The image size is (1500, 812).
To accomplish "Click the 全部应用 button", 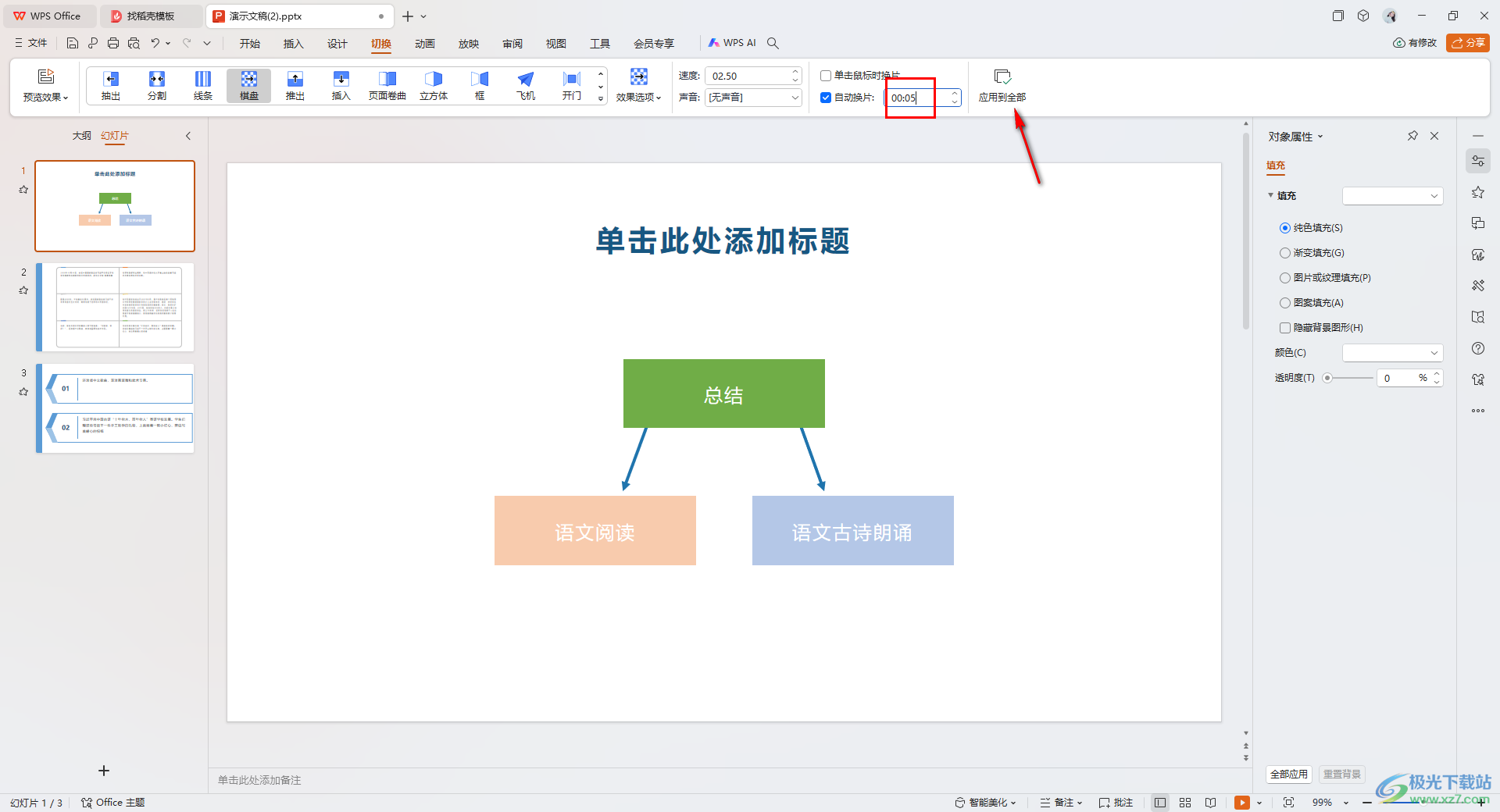I will click(x=1289, y=774).
